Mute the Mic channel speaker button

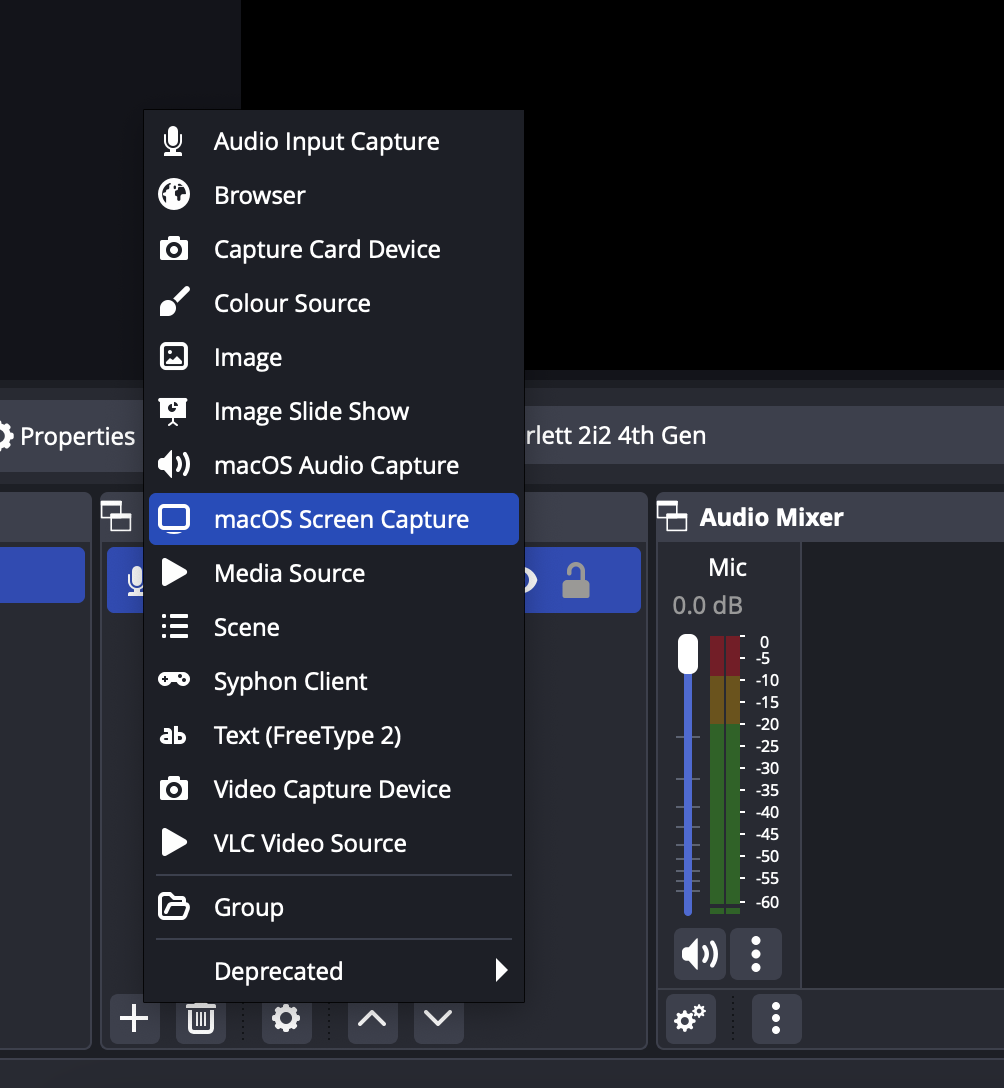coord(699,954)
